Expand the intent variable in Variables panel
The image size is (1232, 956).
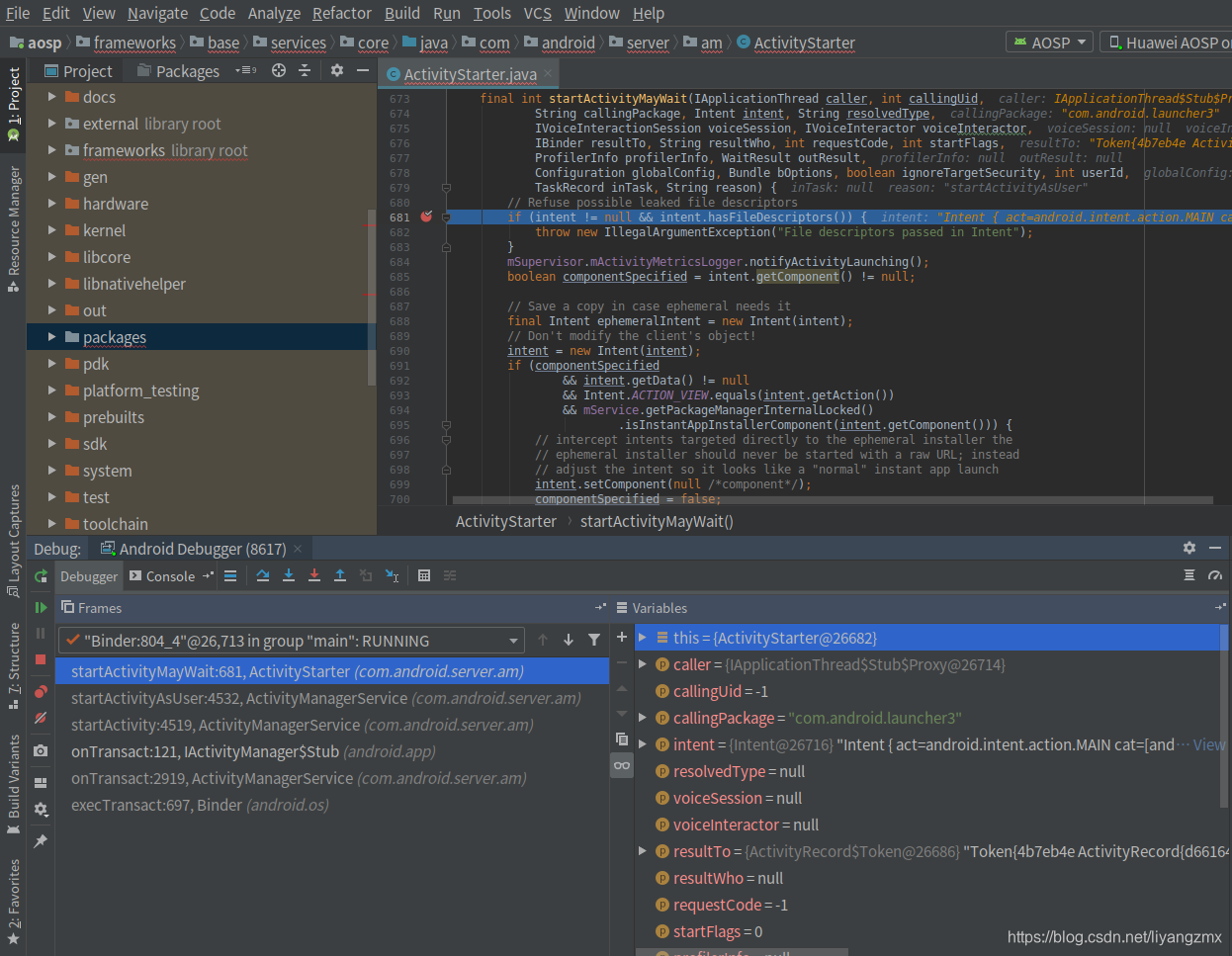tap(643, 744)
